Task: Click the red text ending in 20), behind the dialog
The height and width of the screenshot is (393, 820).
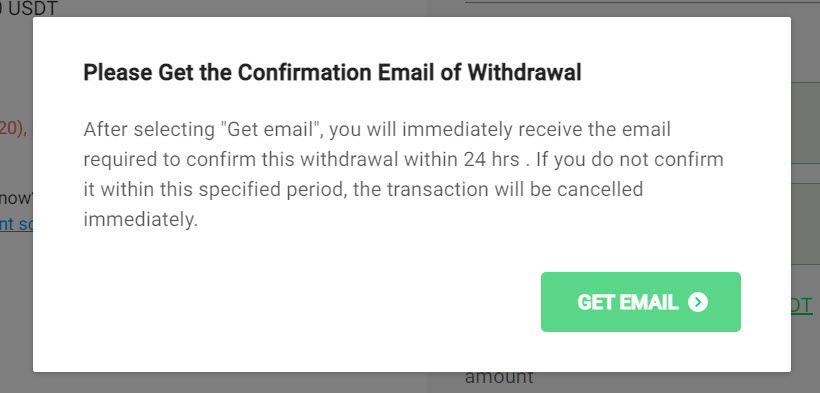Action: tap(14, 128)
